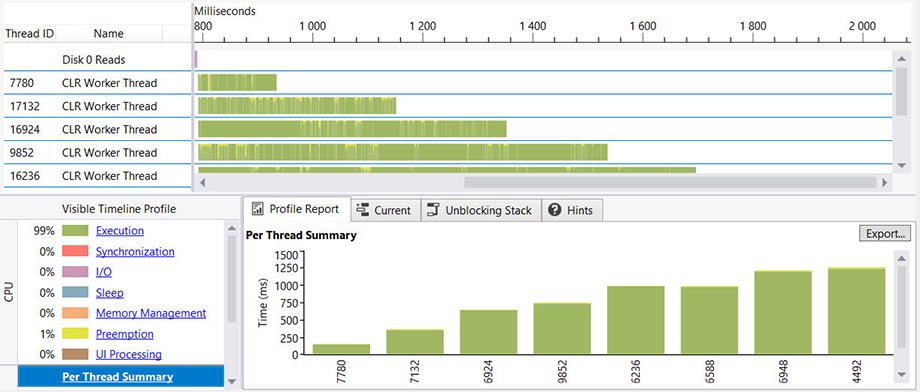This screenshot has width=920, height=392.
Task: Click the orange Memory Management swatch
Action: pos(75,313)
